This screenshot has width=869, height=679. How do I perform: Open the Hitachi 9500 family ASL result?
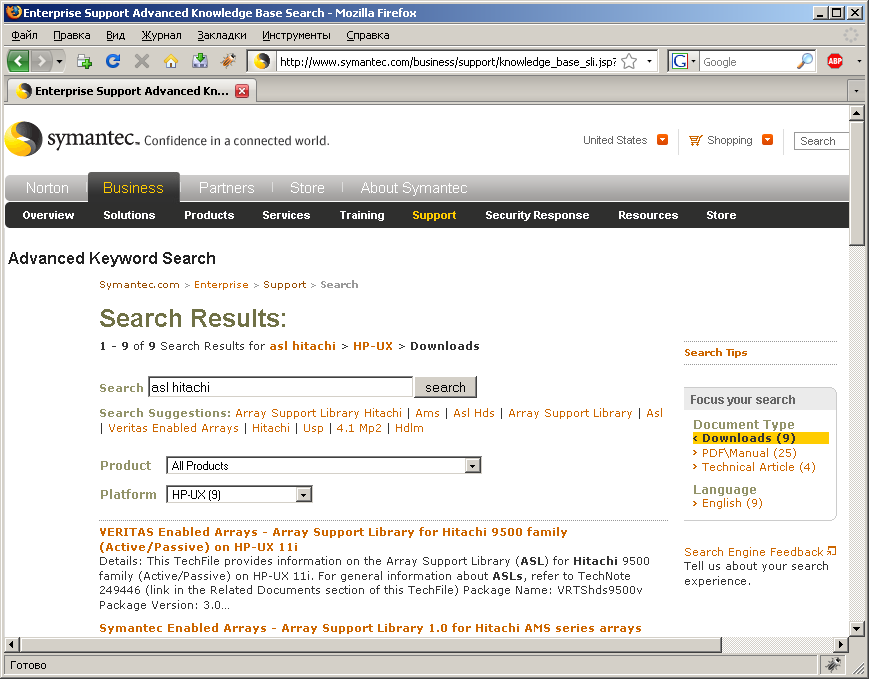click(333, 539)
